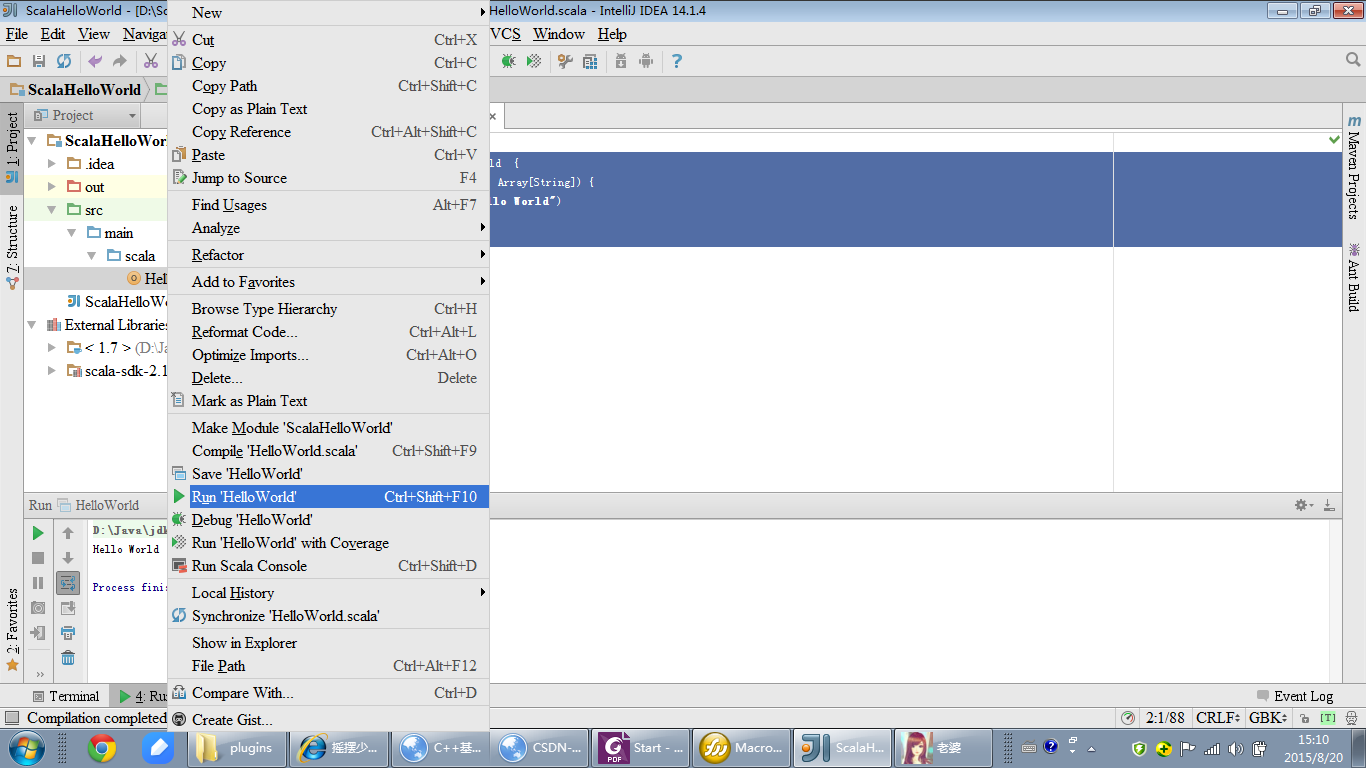Expand the .idea folder tree node
The width and height of the screenshot is (1366, 768).
[52, 163]
